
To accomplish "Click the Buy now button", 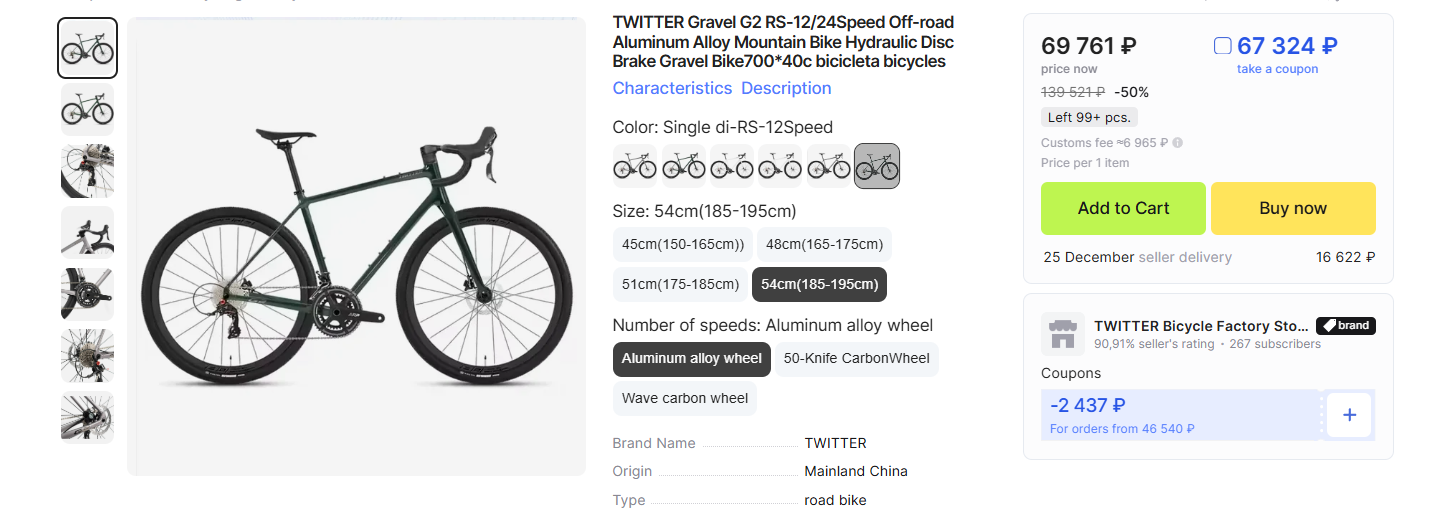I will tap(1293, 208).
